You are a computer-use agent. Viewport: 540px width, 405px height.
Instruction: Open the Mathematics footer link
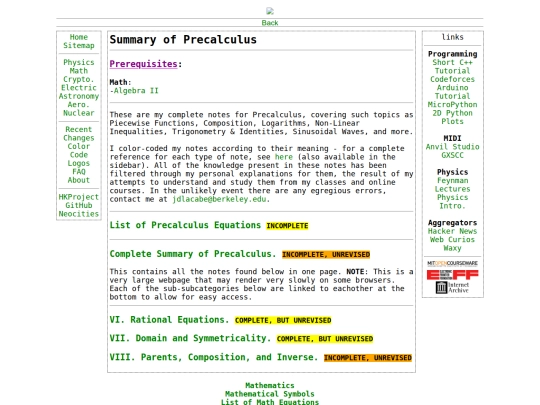(270, 385)
